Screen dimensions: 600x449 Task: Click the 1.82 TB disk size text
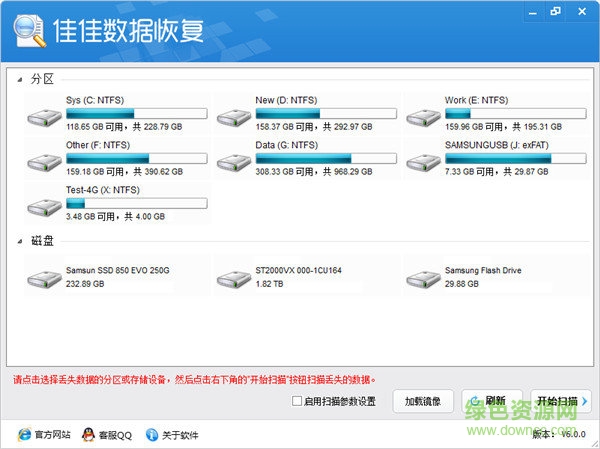269,284
